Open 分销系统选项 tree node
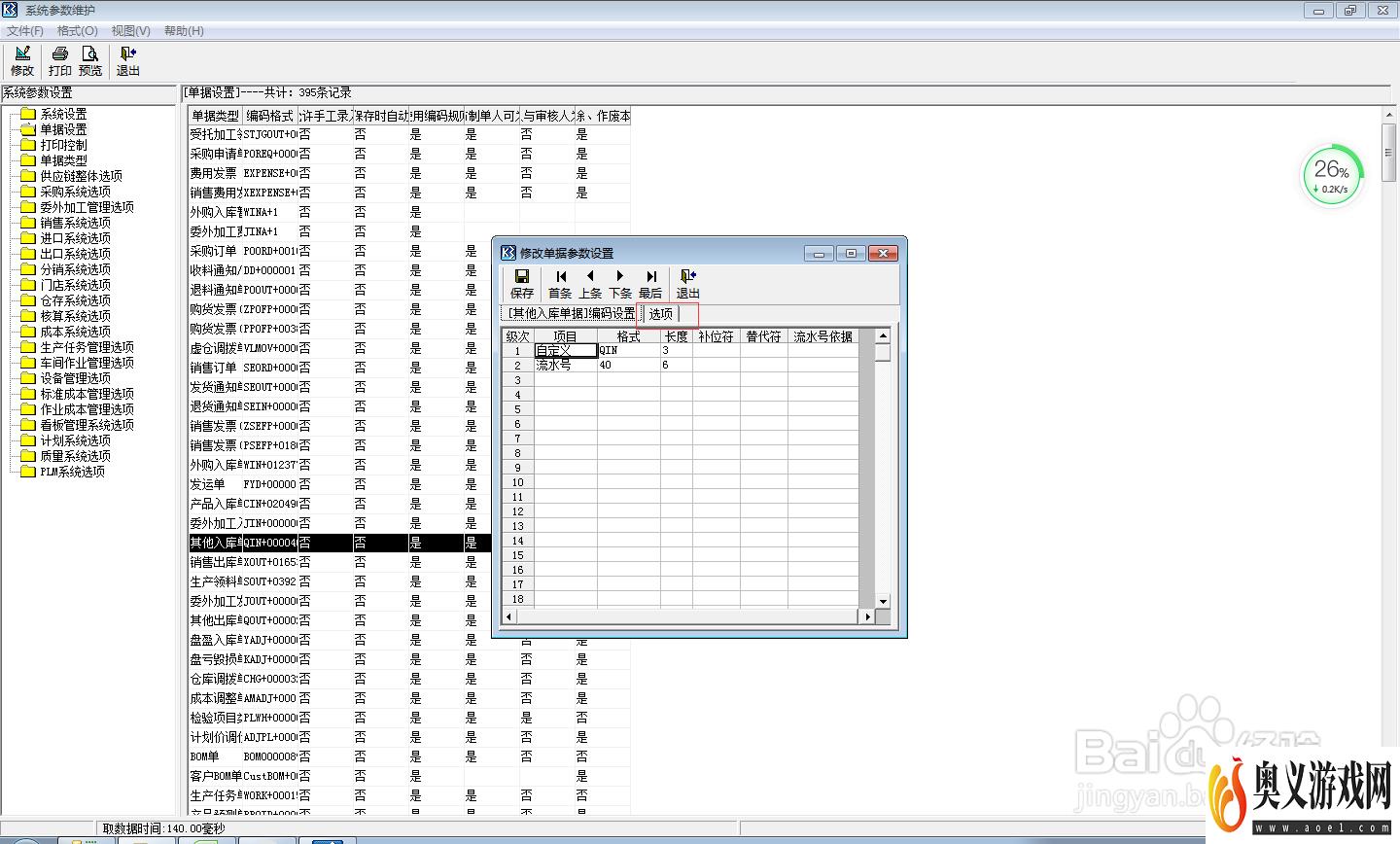The width and height of the screenshot is (1400, 844). (75, 269)
